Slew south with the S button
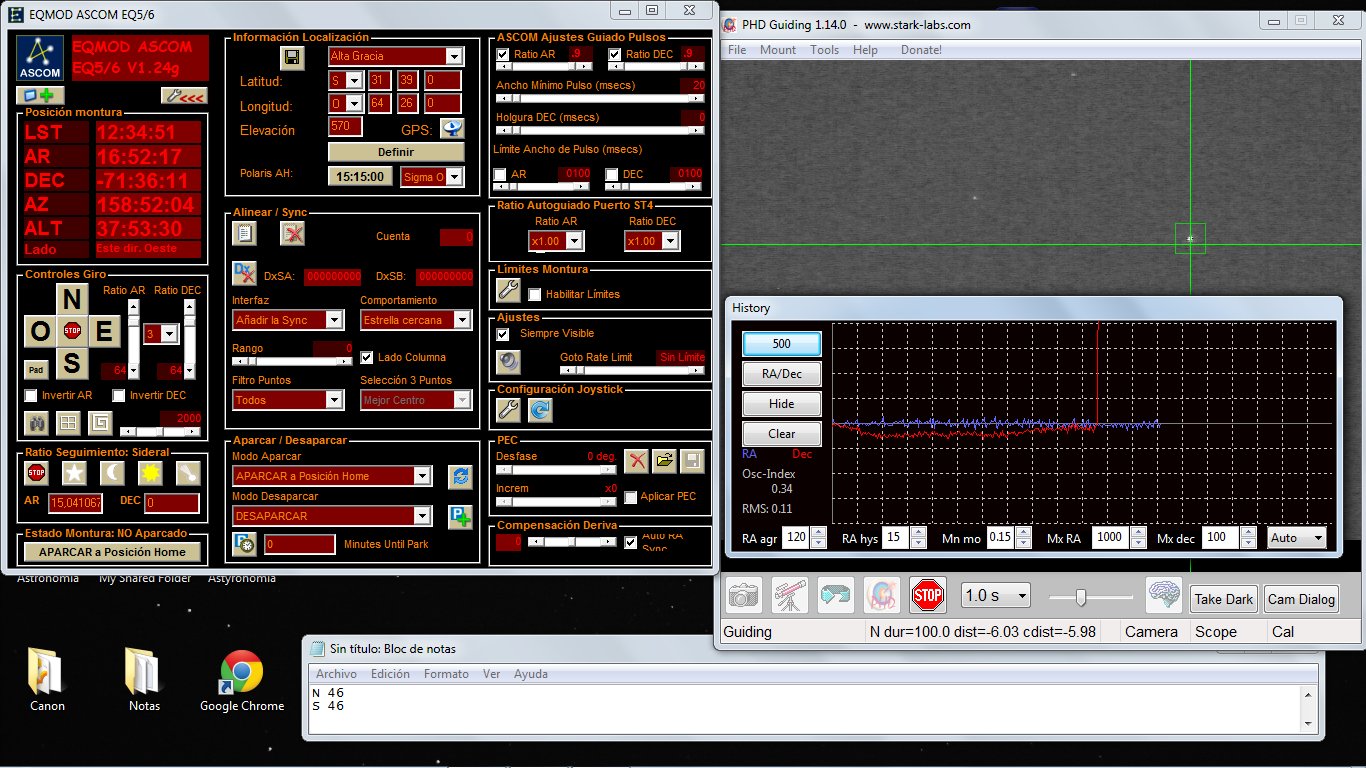 click(71, 362)
